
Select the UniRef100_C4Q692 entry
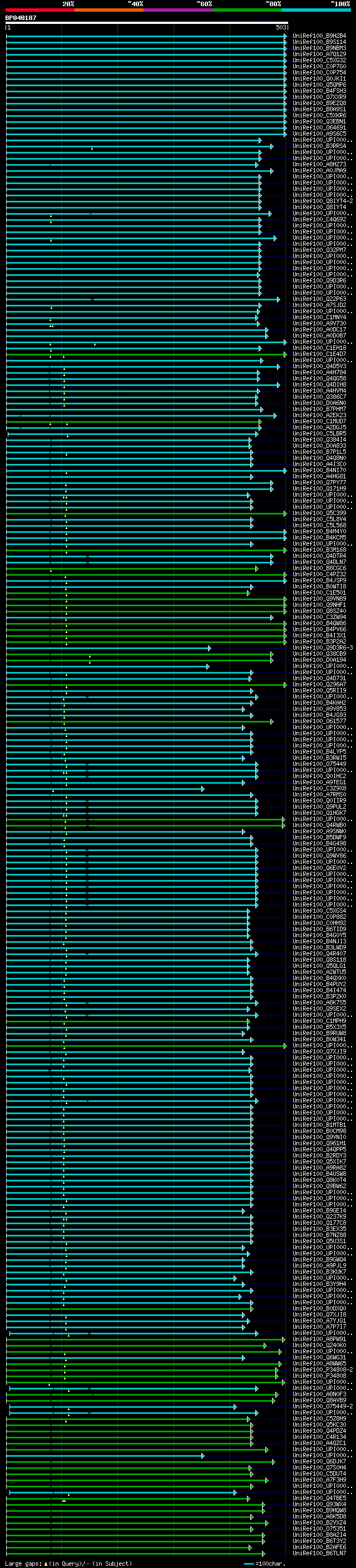319,220
